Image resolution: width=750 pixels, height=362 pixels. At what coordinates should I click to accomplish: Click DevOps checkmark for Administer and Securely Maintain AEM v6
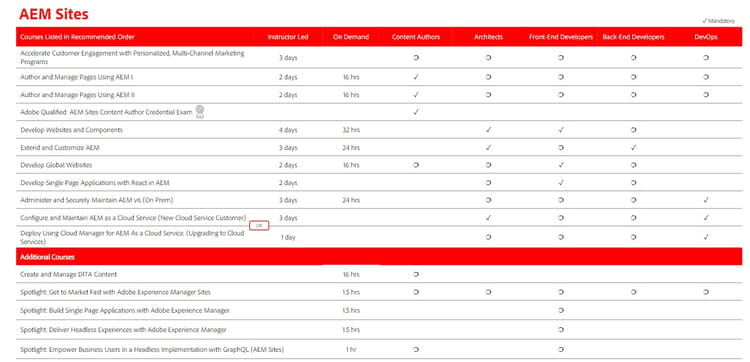(x=706, y=200)
